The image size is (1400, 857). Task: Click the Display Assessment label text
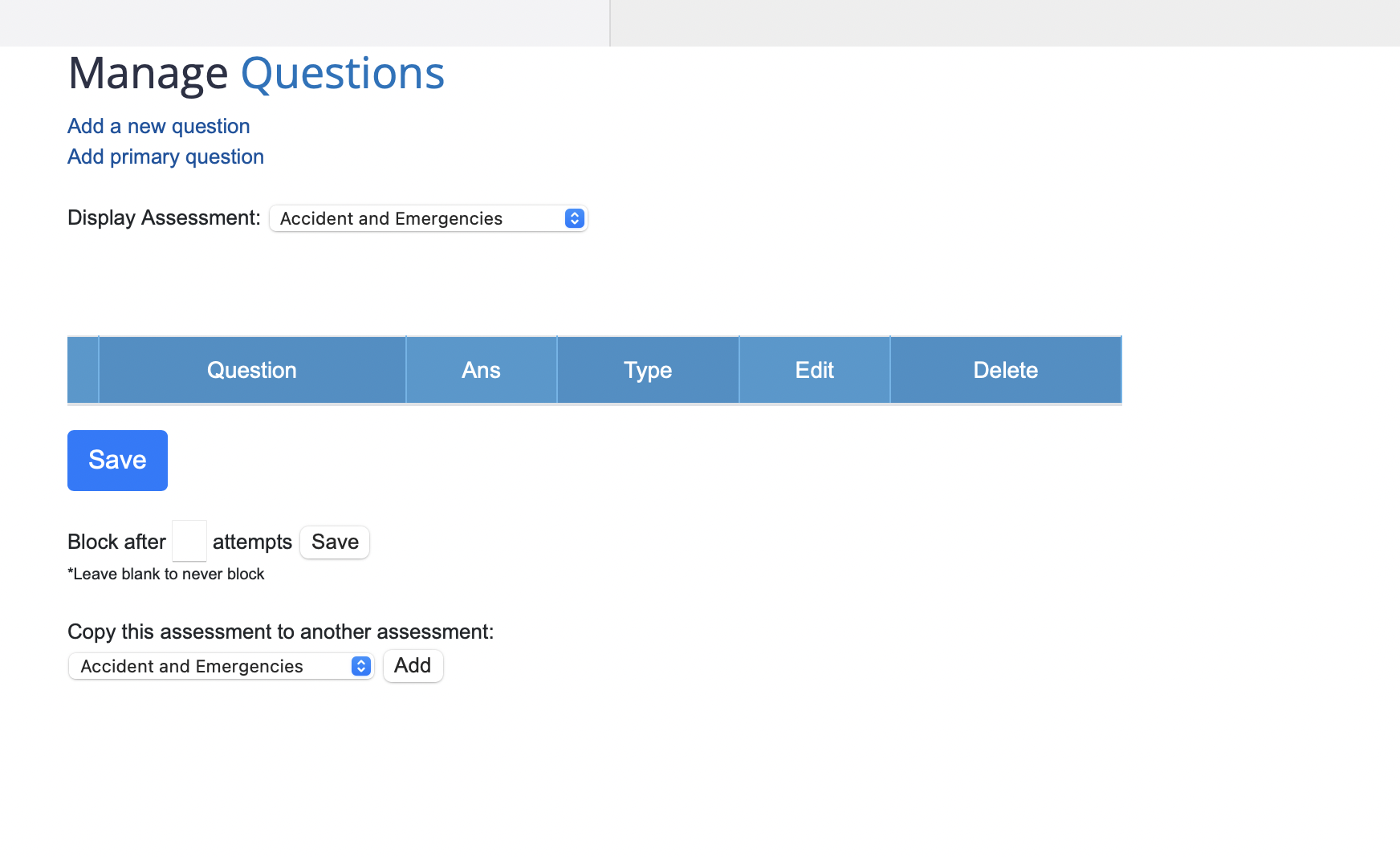pyautogui.click(x=164, y=217)
